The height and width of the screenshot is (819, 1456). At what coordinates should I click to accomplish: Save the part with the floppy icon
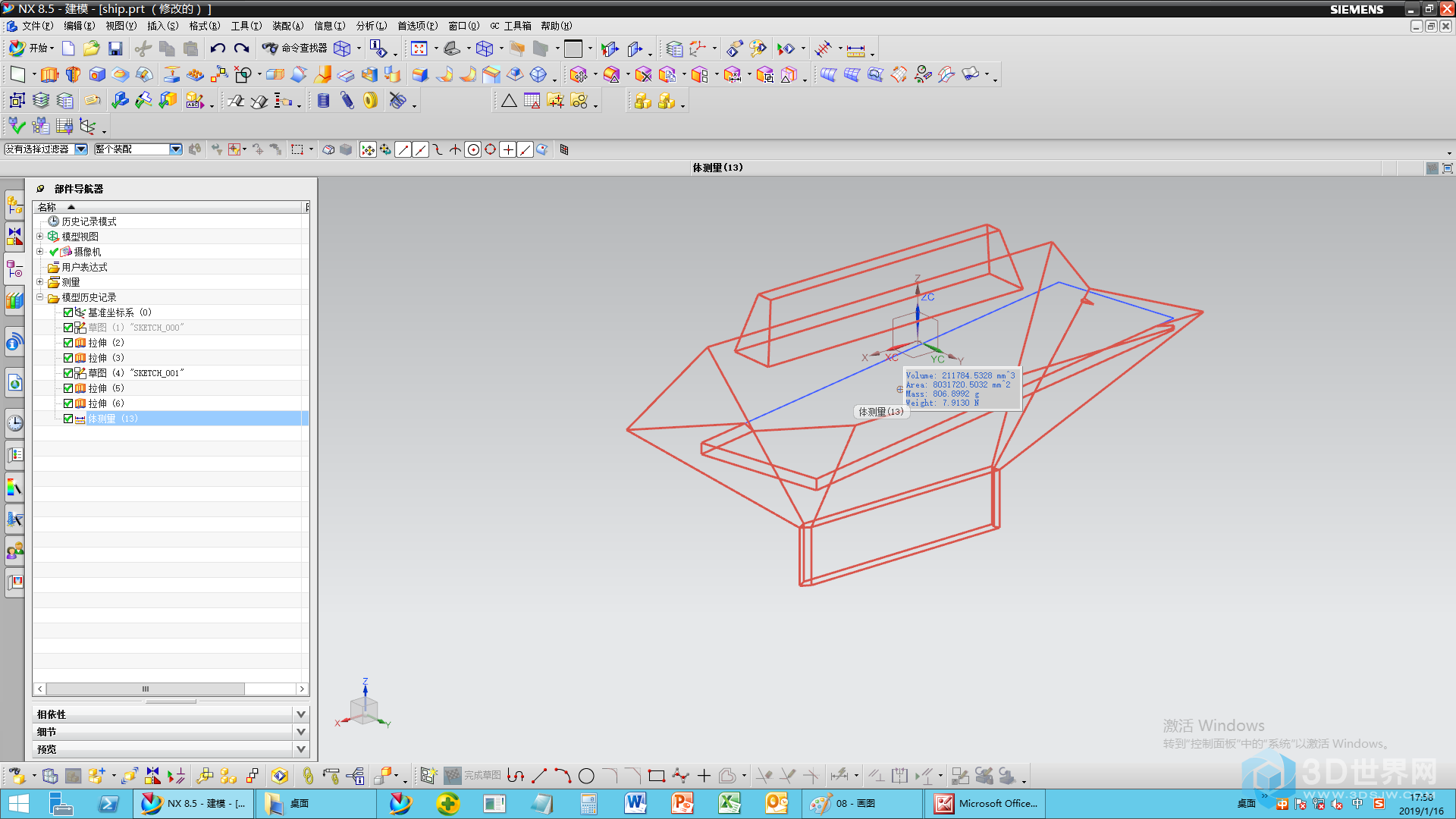point(115,49)
